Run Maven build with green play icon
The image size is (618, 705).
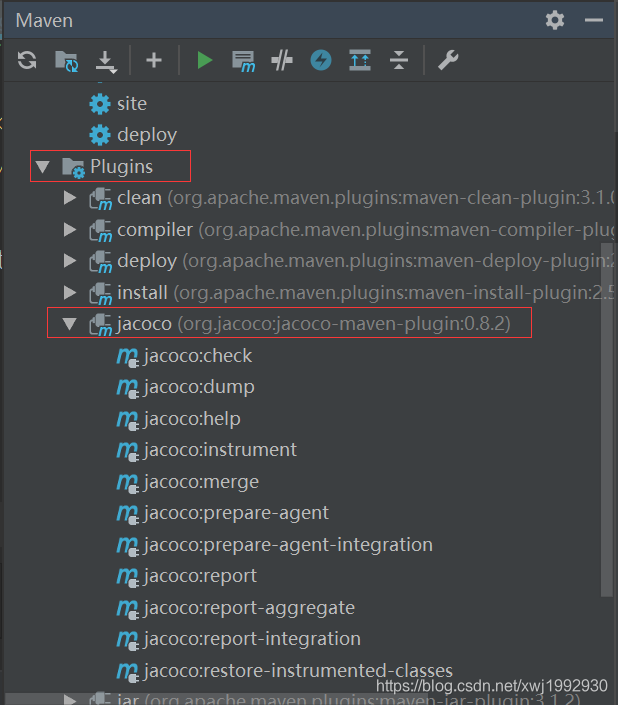pos(205,60)
